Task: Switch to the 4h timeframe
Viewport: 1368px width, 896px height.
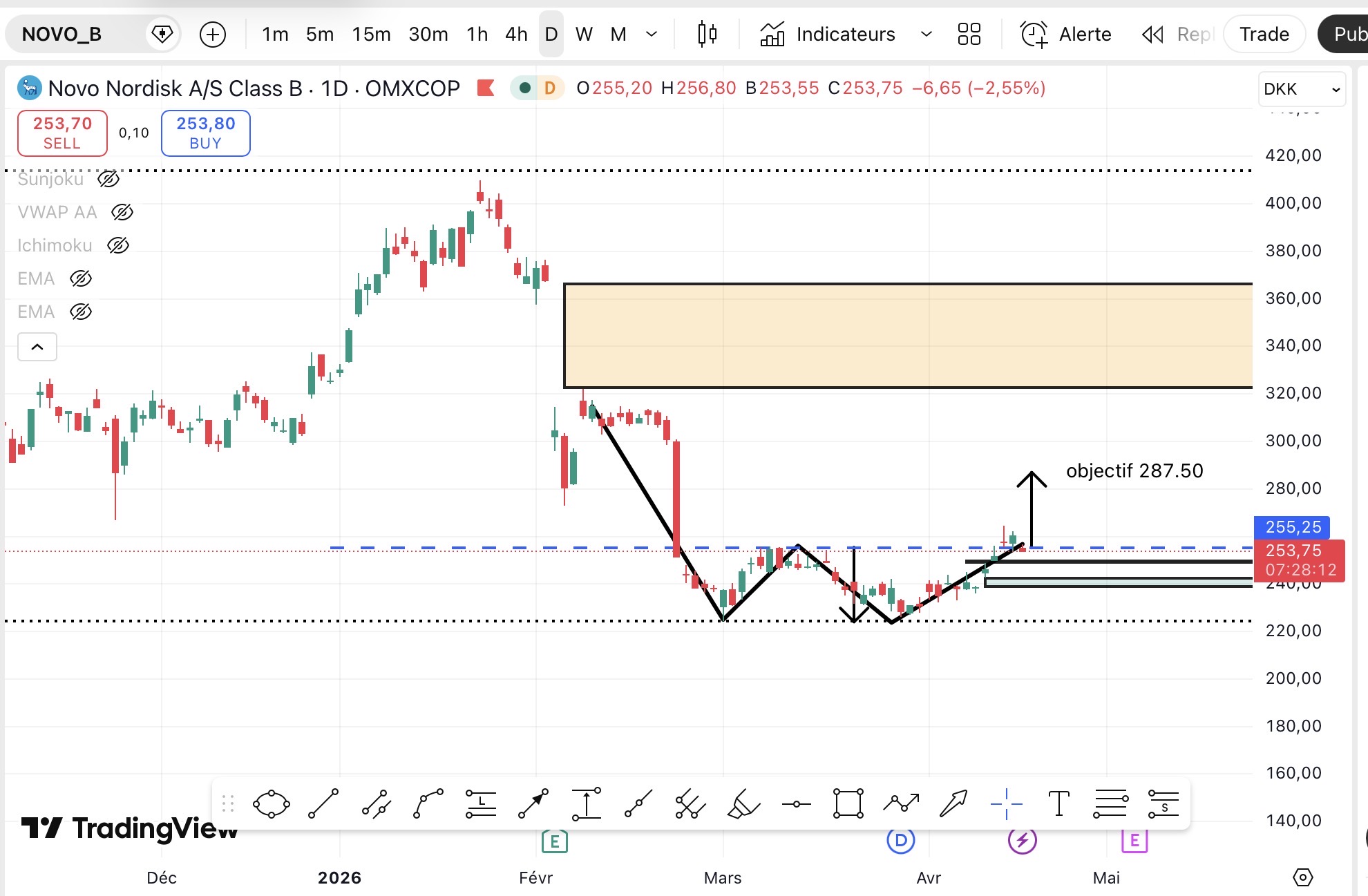Action: [x=516, y=34]
